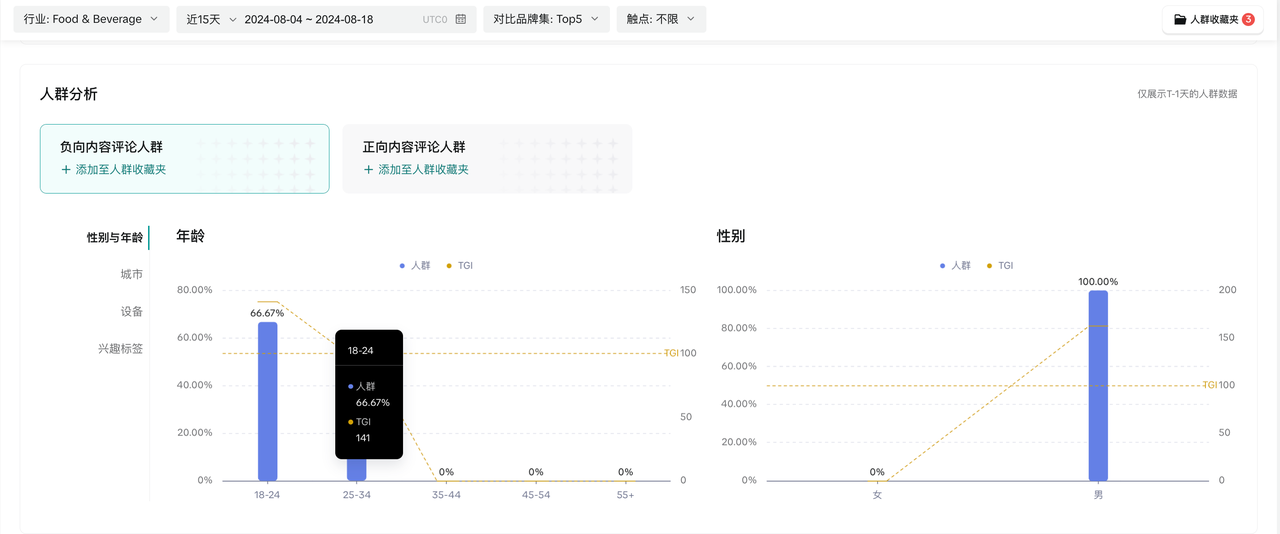This screenshot has width=1280, height=534.
Task: Click the calendar icon in date picker
Action: click(460, 19)
